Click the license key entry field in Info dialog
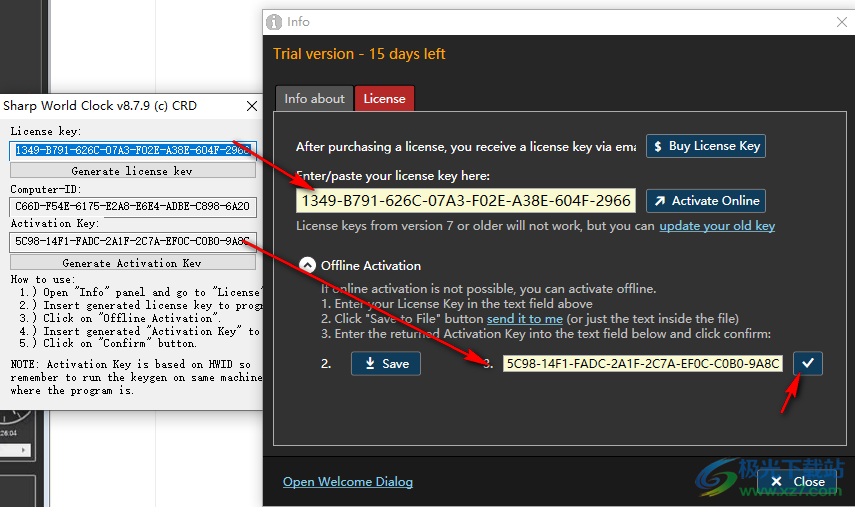855x507 pixels. (466, 201)
